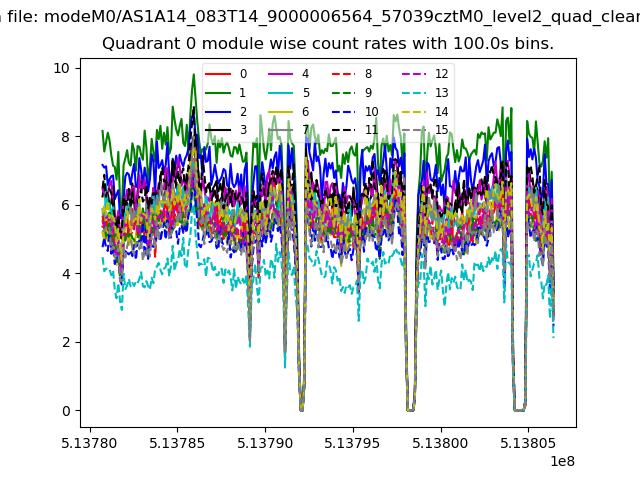Click the file path text at the top
Image resolution: width=640 pixels, height=480 pixels.
(x=320, y=14)
